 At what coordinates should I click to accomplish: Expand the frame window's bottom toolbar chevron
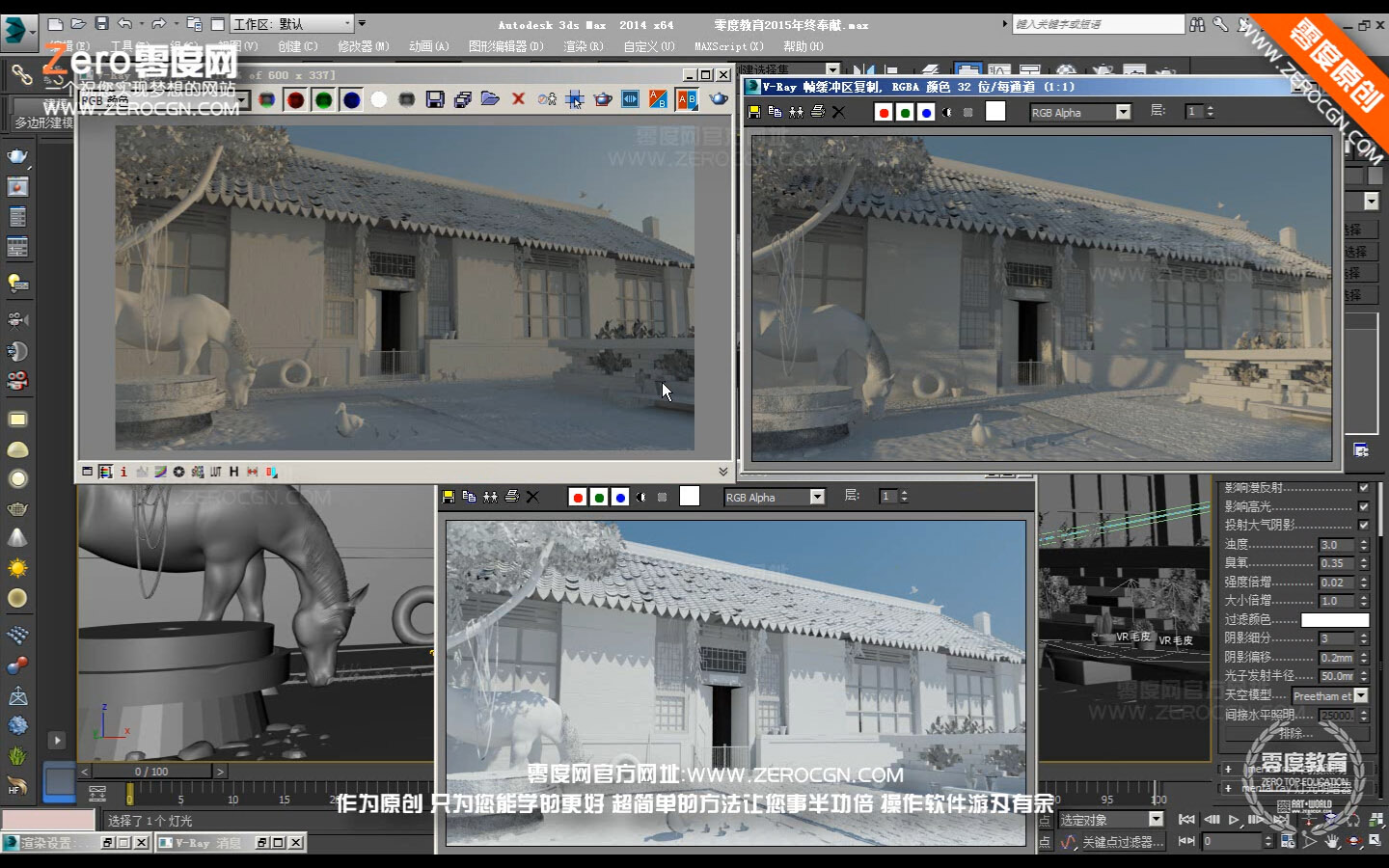(x=723, y=472)
